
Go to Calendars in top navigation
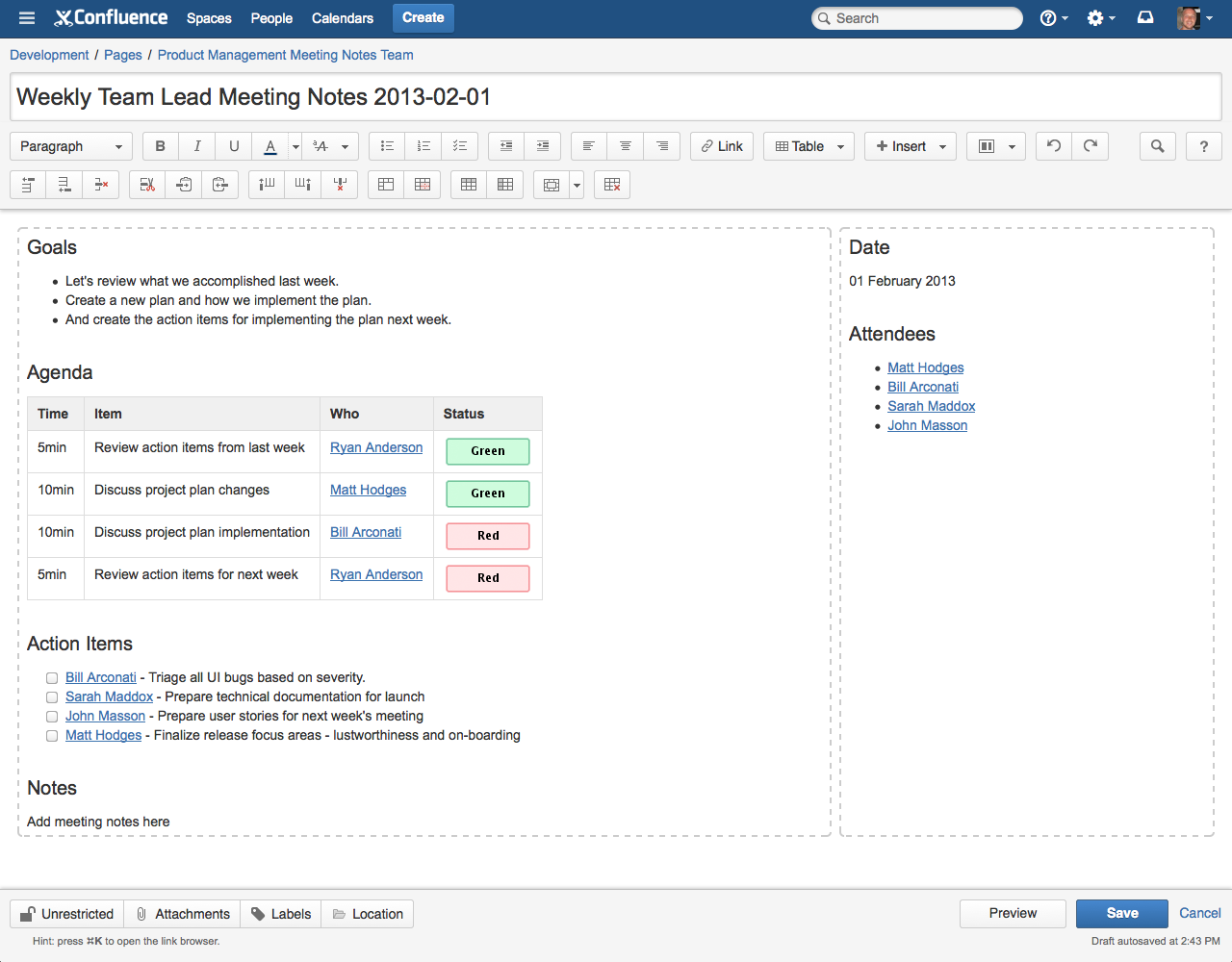pos(342,18)
